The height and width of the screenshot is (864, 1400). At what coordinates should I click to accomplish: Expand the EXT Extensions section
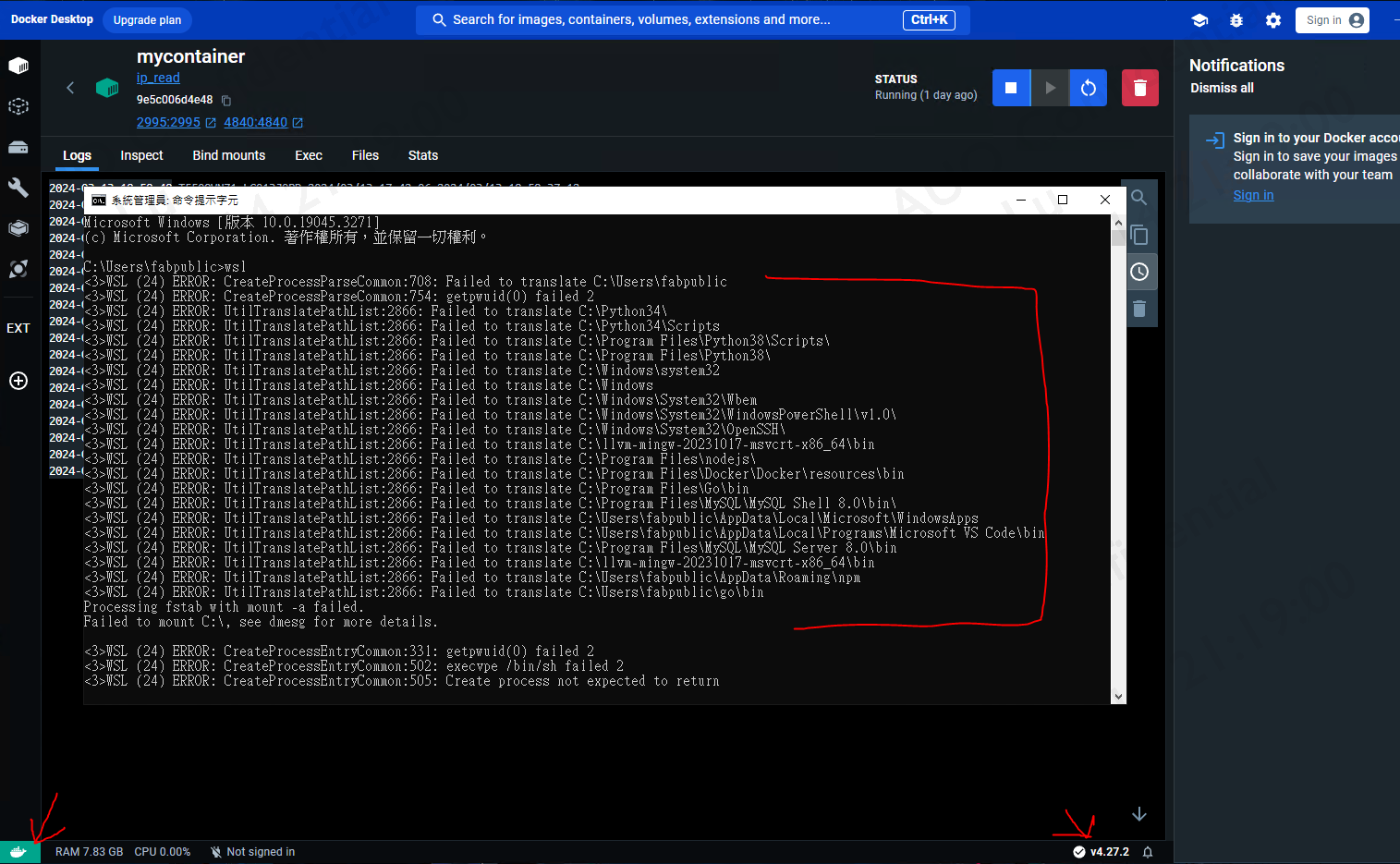pos(18,328)
